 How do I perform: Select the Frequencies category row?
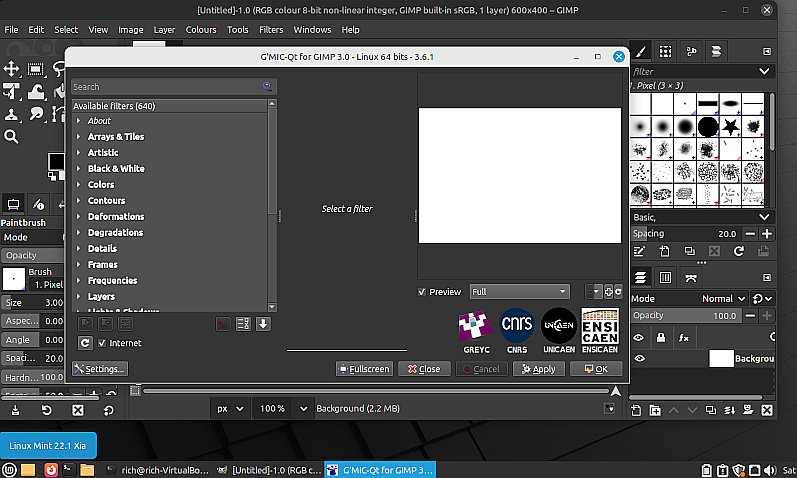169,281
